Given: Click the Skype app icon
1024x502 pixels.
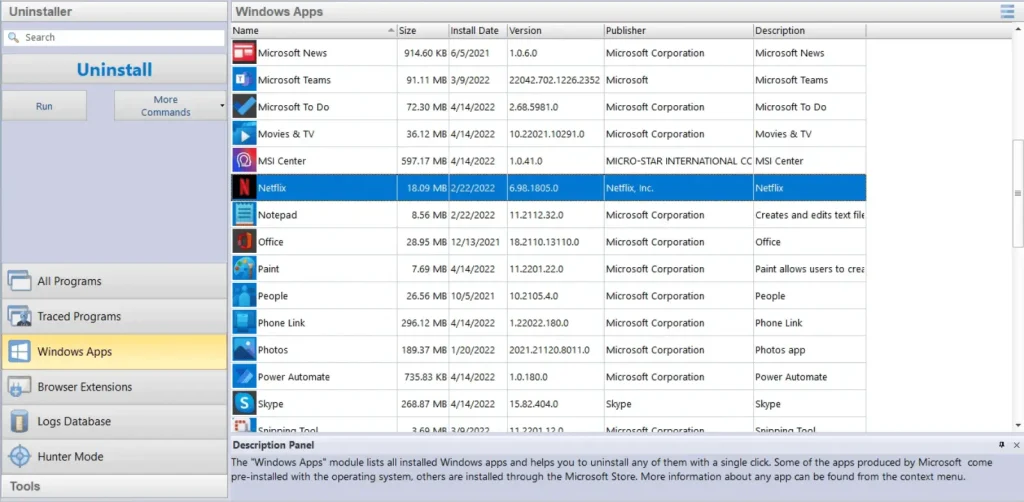Looking at the screenshot, I should click(x=244, y=403).
